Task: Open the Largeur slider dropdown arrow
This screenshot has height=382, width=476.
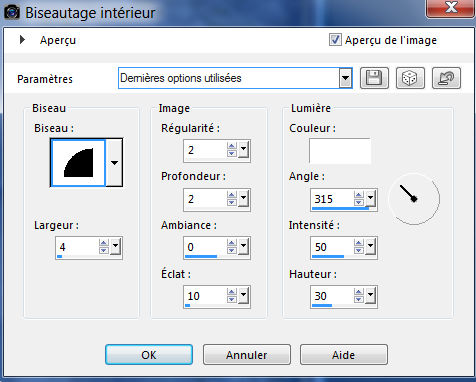Action: [x=115, y=246]
